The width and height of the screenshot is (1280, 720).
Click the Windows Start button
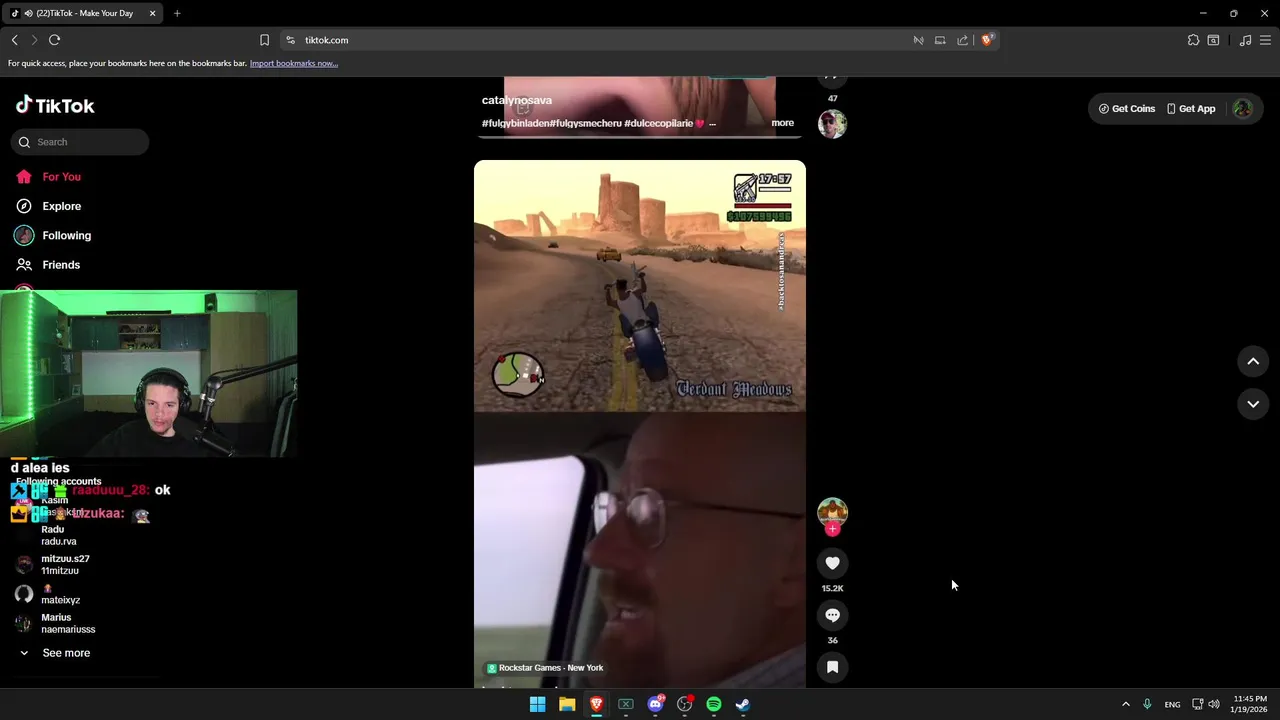(537, 704)
